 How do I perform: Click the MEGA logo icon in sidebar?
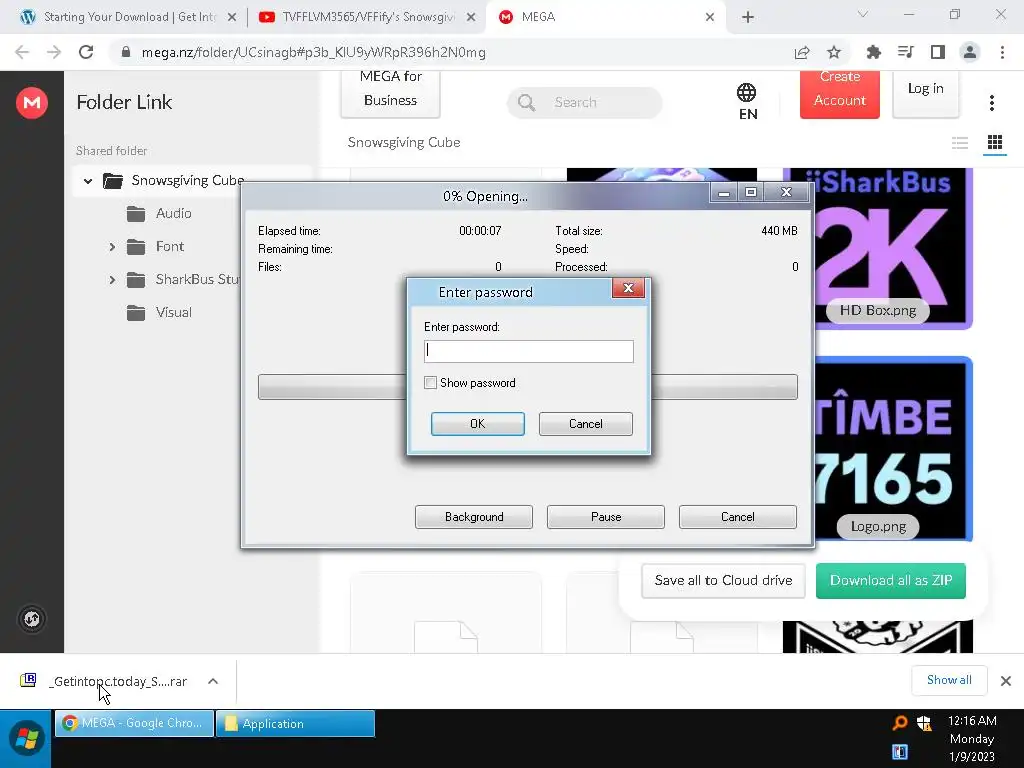coord(32,103)
